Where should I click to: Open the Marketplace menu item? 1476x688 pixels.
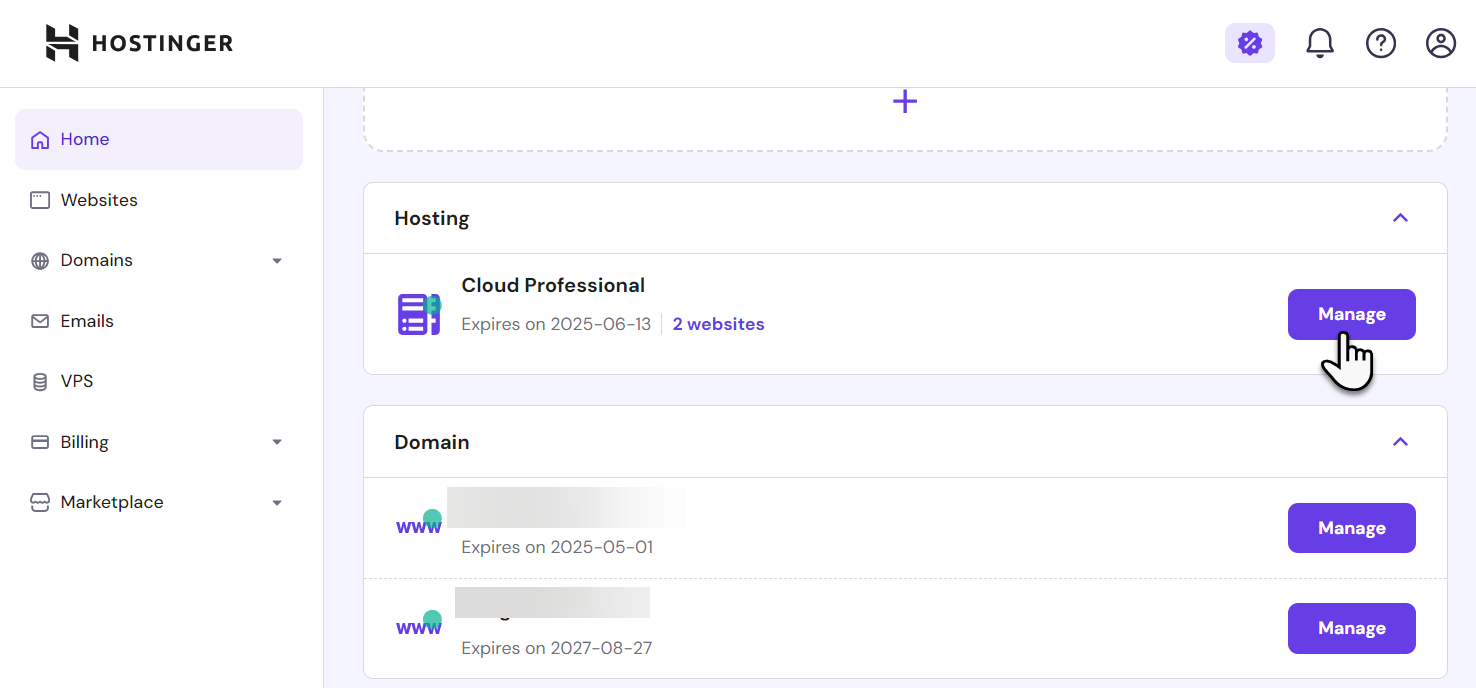pos(159,502)
